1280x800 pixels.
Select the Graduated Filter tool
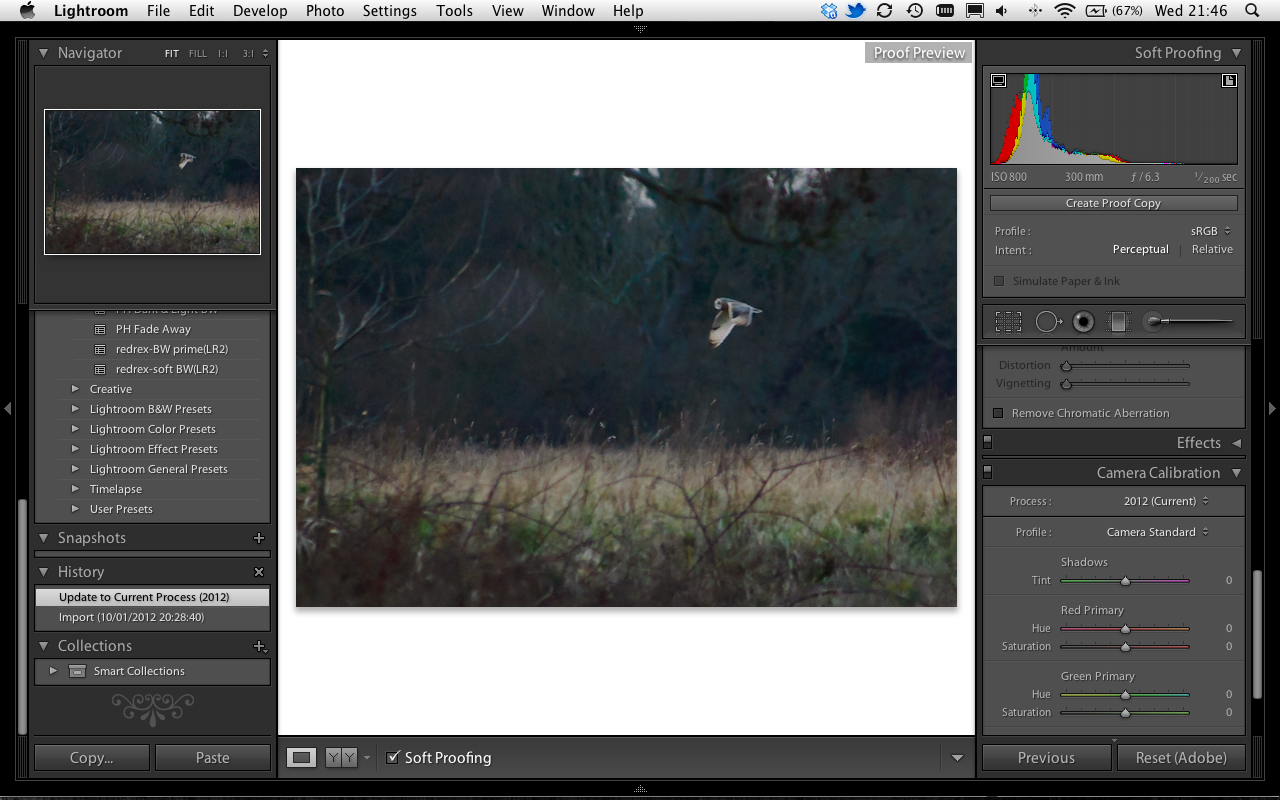[x=1119, y=322]
